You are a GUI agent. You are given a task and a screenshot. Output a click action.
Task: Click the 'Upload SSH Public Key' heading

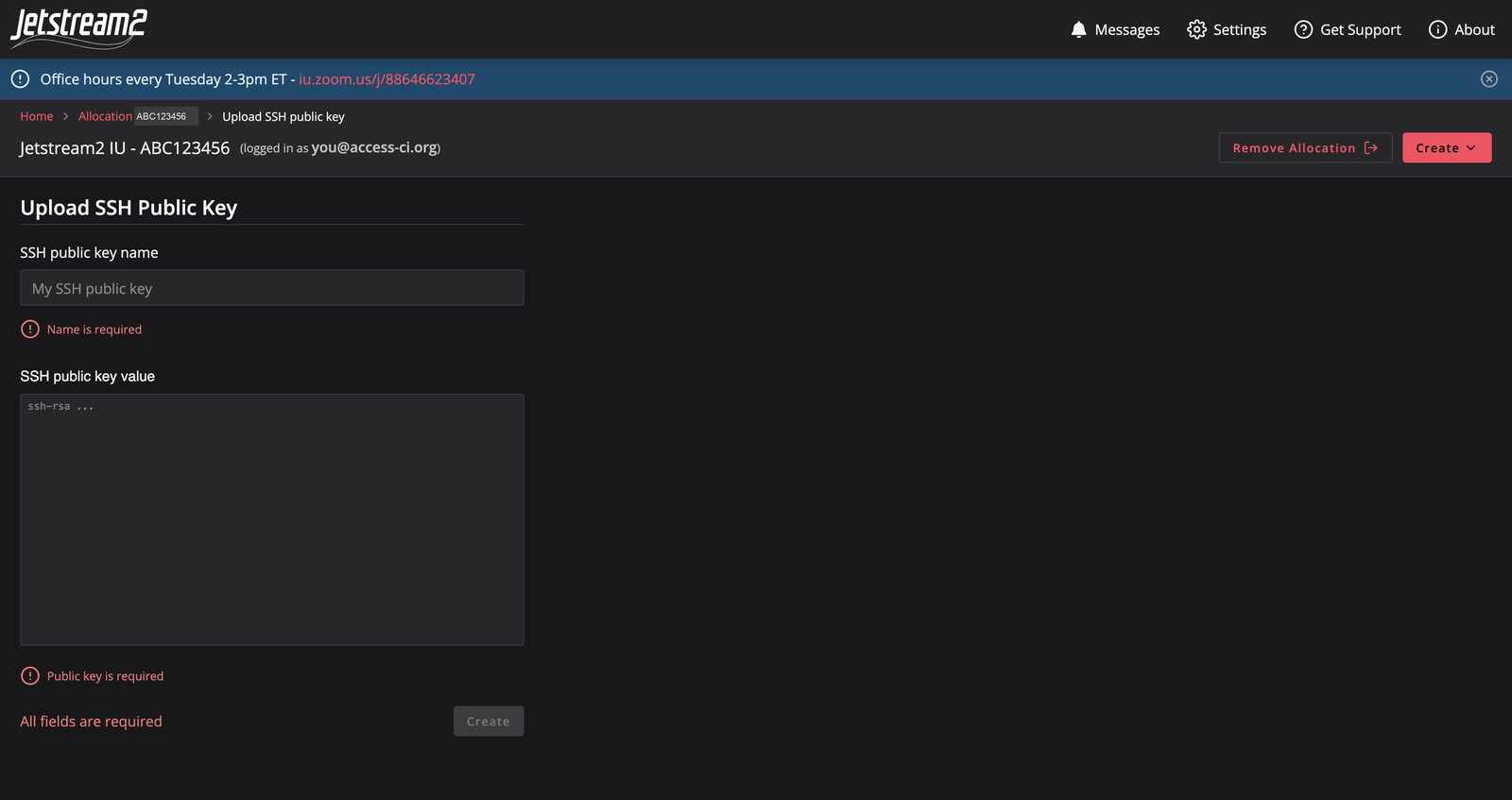[129, 208]
